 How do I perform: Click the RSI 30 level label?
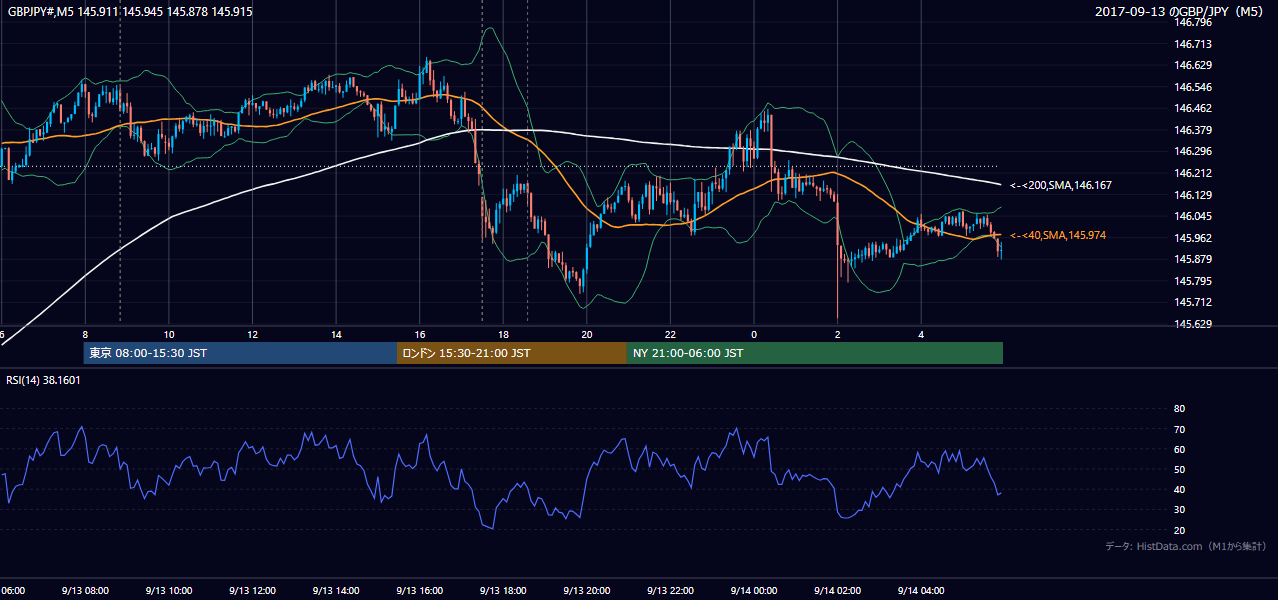point(1179,510)
